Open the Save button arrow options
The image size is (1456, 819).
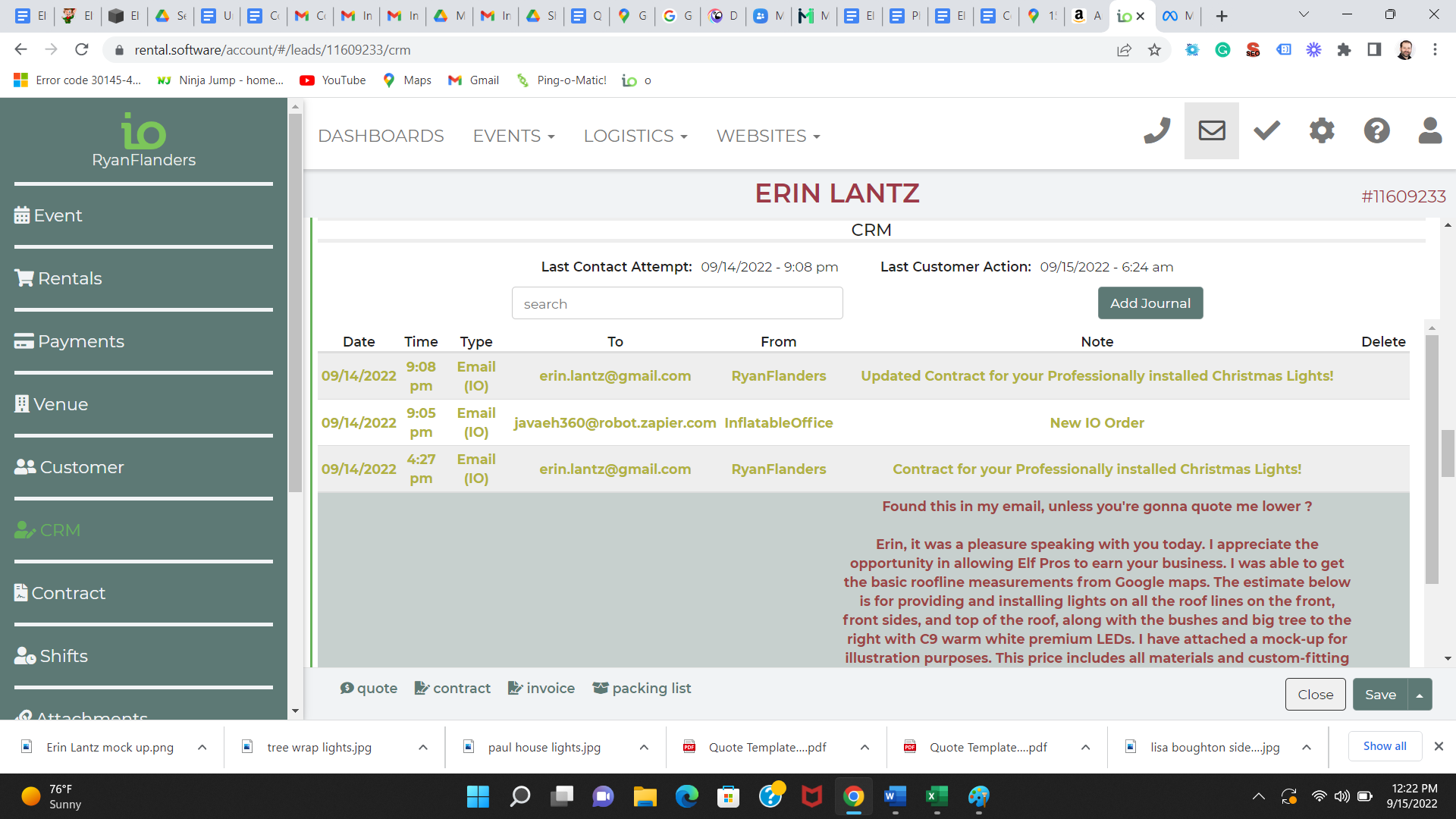1420,695
